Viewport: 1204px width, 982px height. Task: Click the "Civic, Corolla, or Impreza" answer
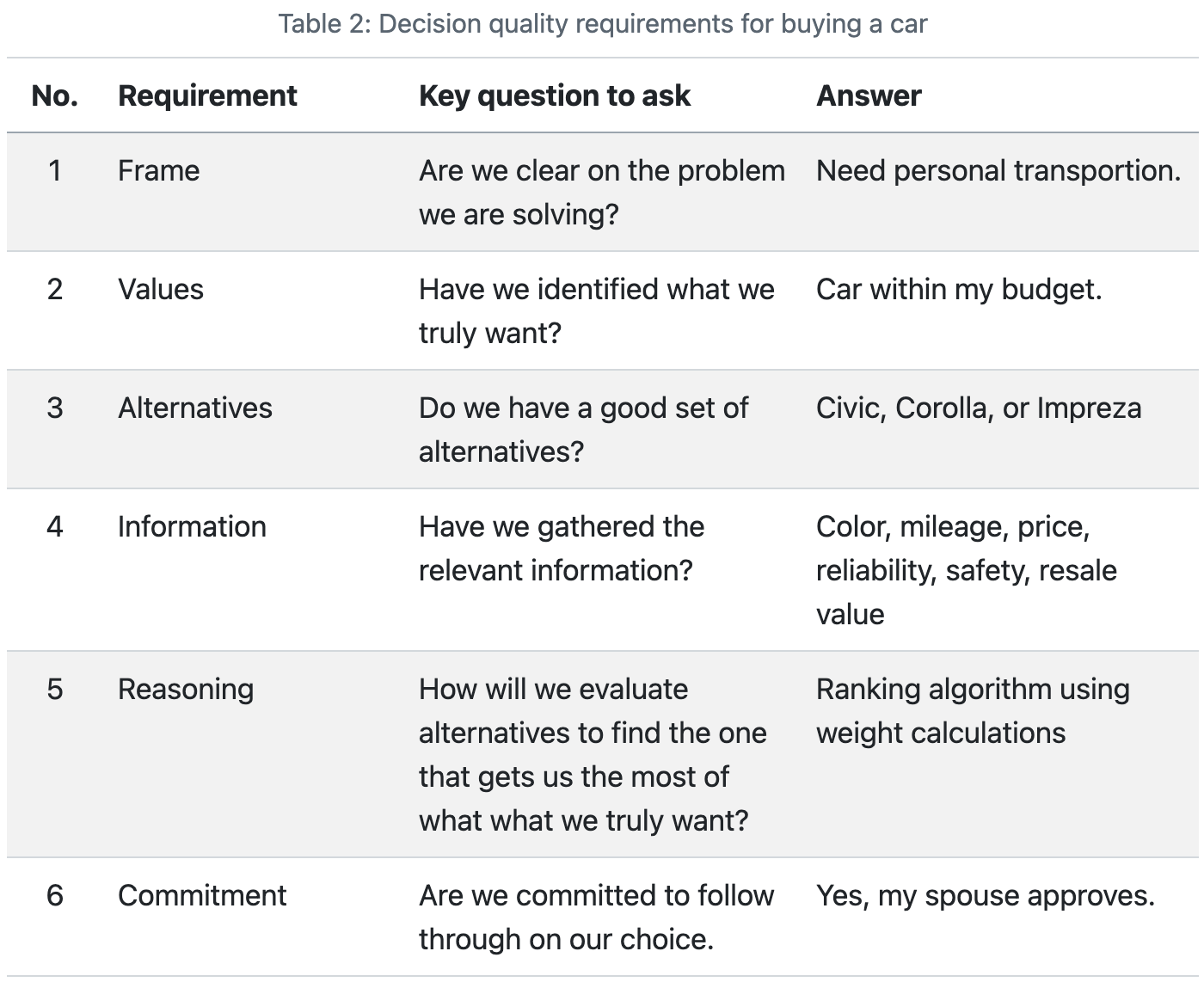(978, 408)
